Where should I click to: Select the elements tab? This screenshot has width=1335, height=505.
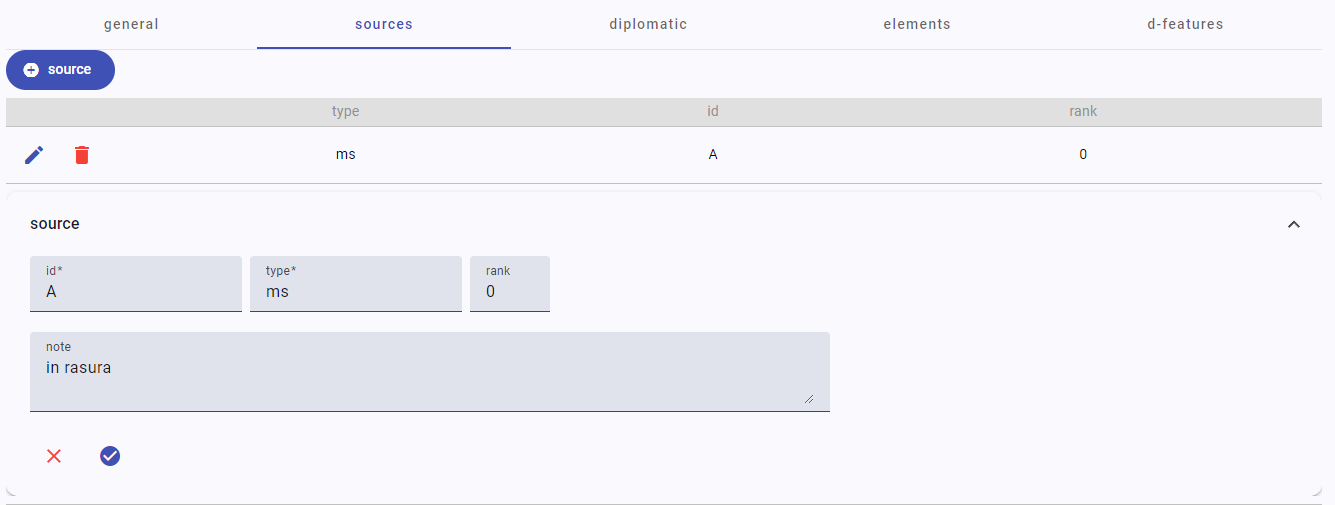pyautogui.click(x=917, y=24)
